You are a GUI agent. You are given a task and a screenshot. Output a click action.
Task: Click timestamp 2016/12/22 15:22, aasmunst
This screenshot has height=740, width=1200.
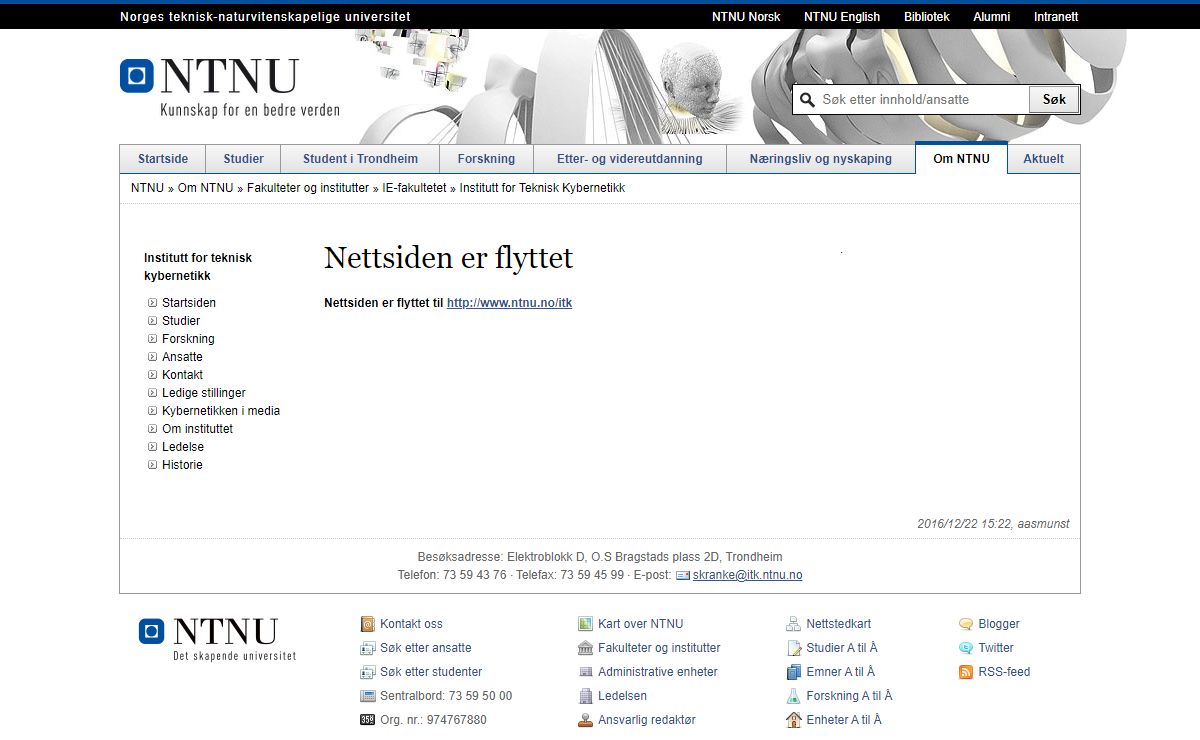[993, 524]
